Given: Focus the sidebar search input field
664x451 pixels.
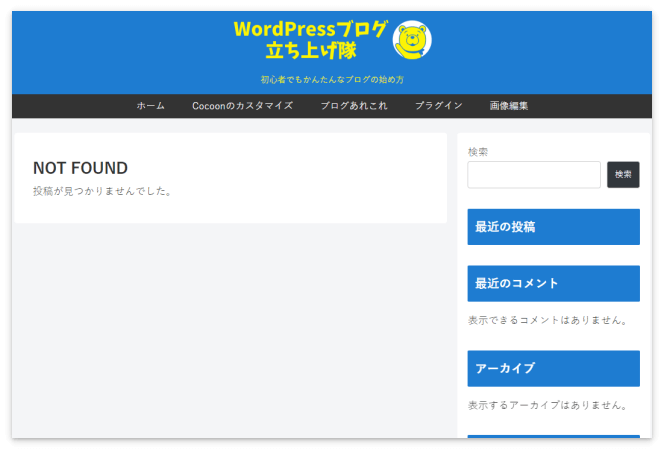Looking at the screenshot, I should click(x=534, y=174).
